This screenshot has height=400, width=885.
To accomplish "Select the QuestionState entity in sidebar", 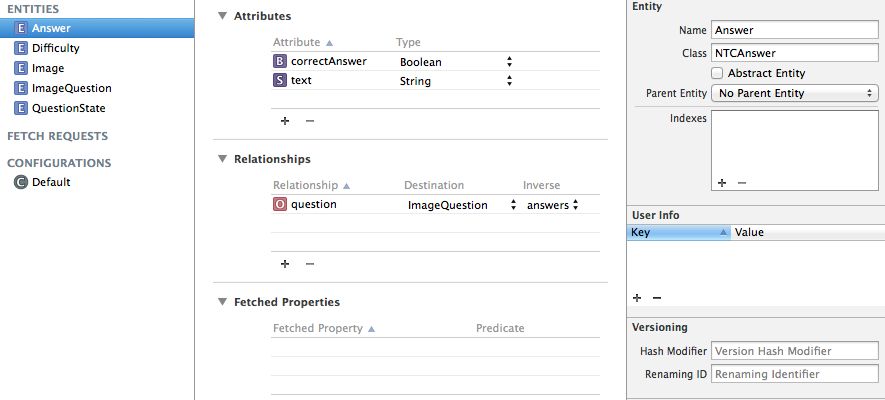I will coord(68,108).
